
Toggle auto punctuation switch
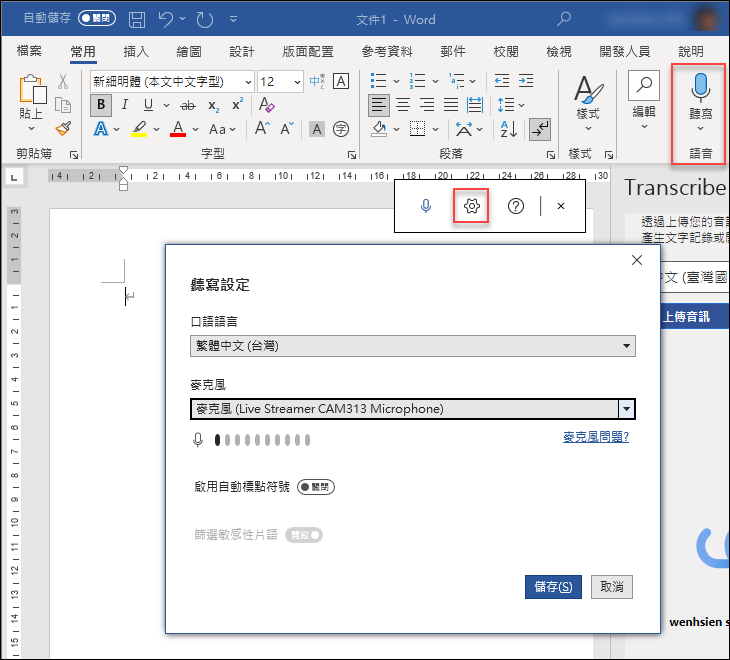[316, 487]
